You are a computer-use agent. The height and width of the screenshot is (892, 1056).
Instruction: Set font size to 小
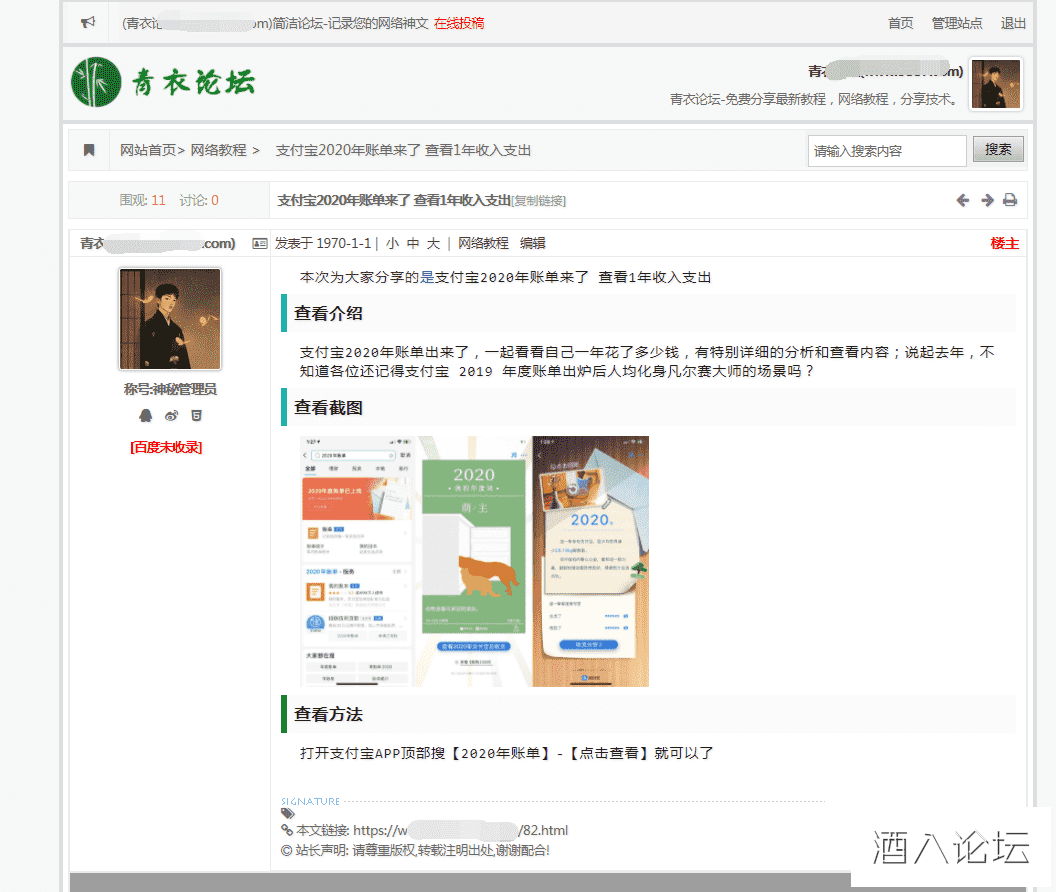[393, 243]
